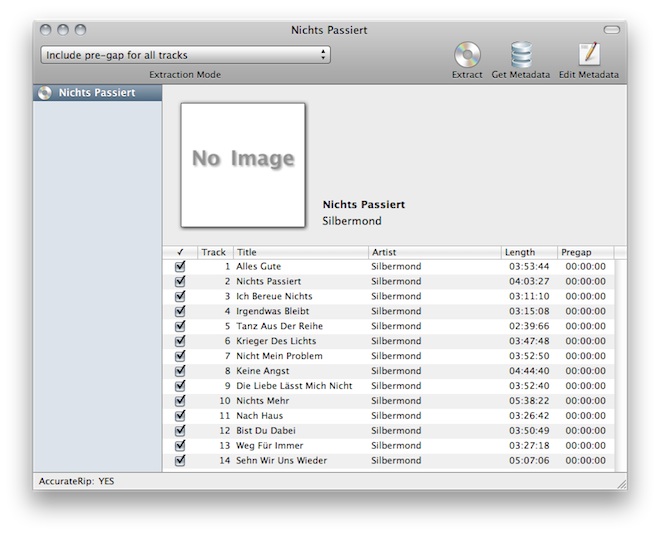Click the track list vertical scrollbar

pos(620,360)
